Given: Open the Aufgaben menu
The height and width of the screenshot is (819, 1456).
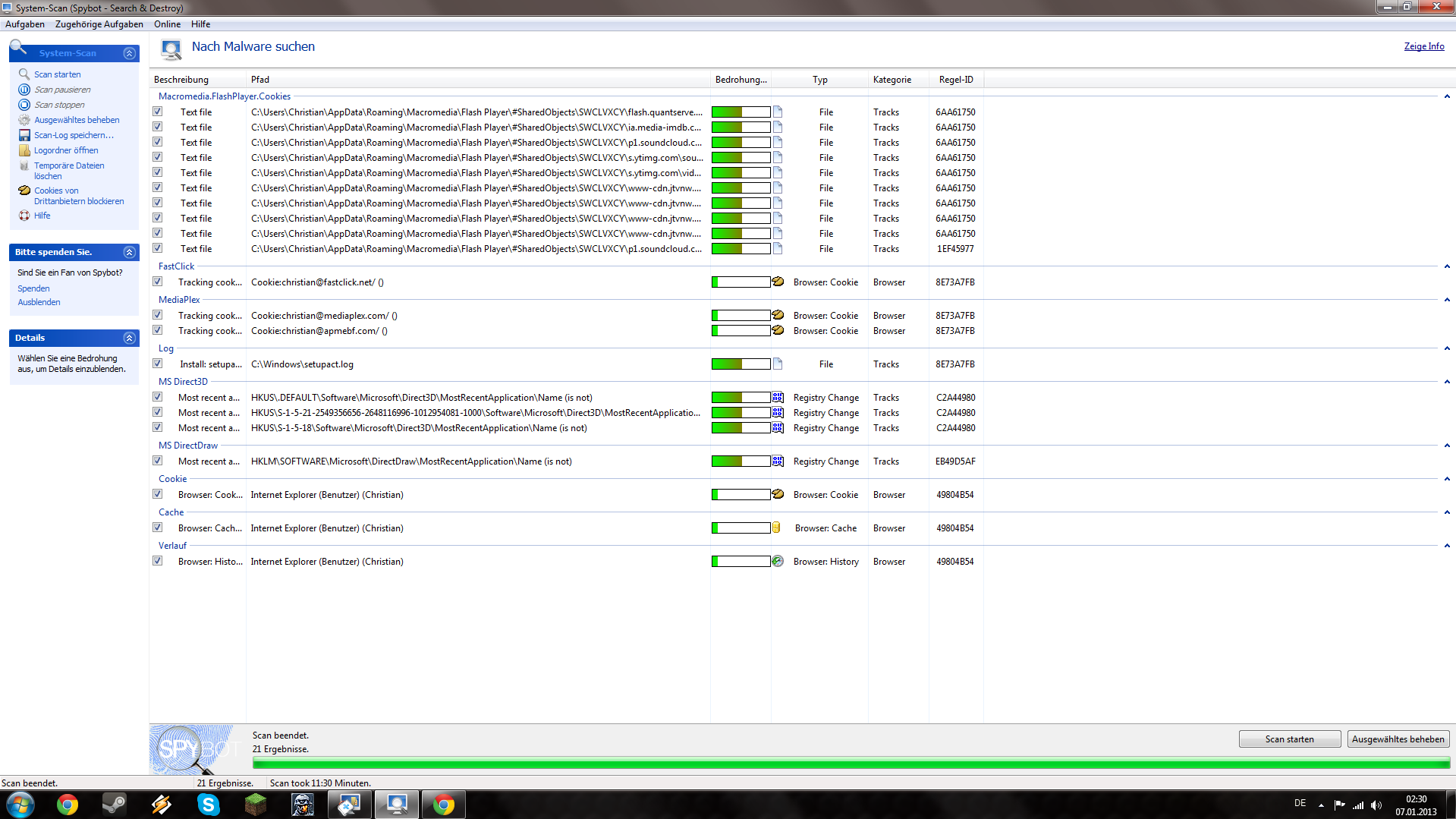Looking at the screenshot, I should point(25,24).
